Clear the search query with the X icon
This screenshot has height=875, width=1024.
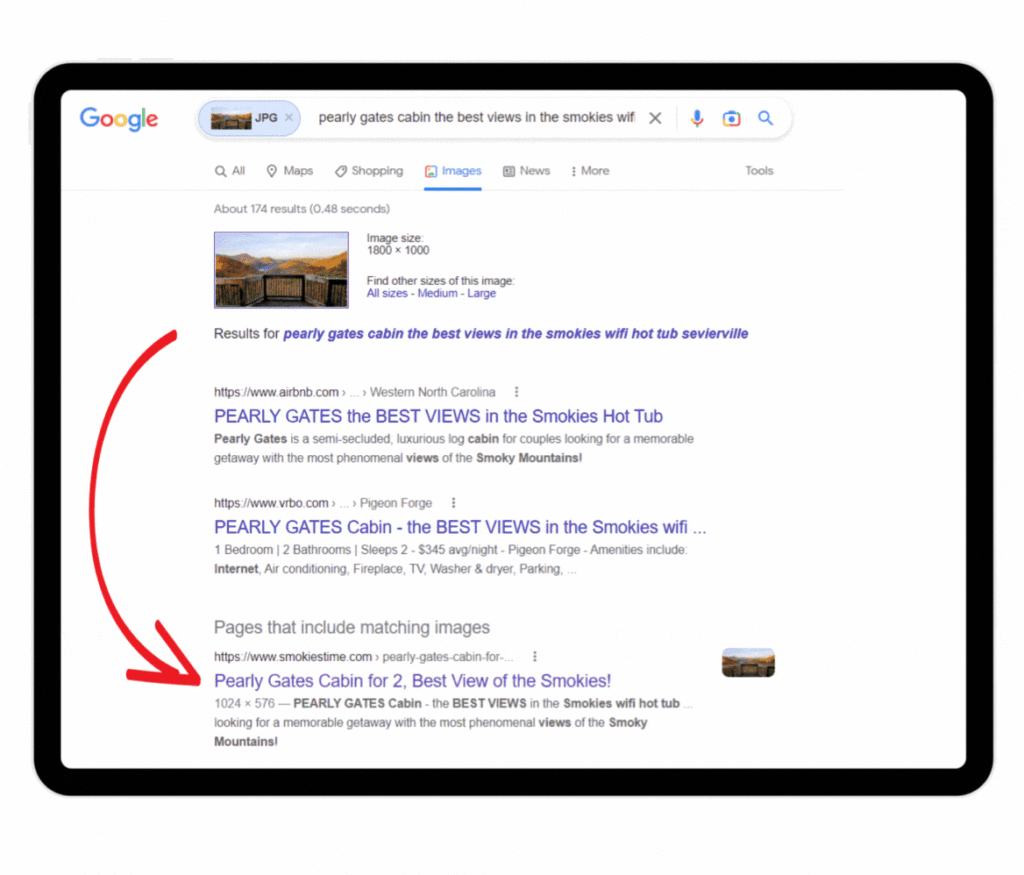[655, 118]
